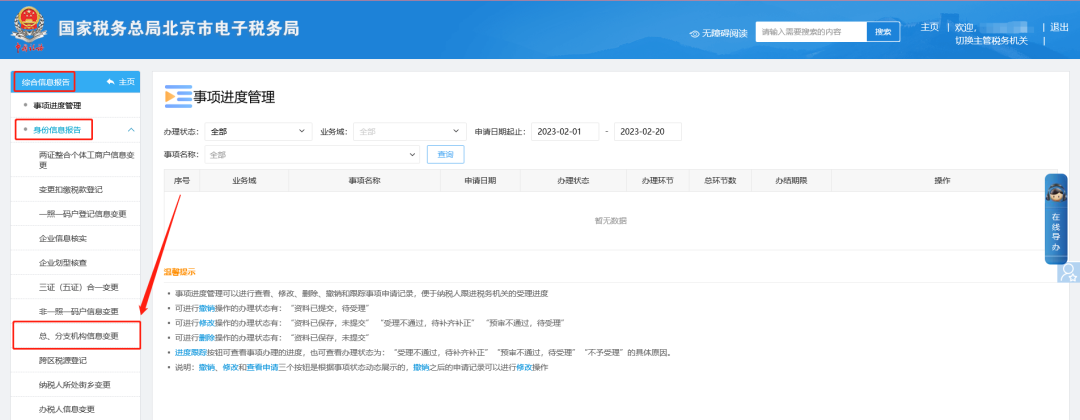Screen dimensions: 1080x420
Task: Open the 业务域 dropdown
Action: [411, 131]
